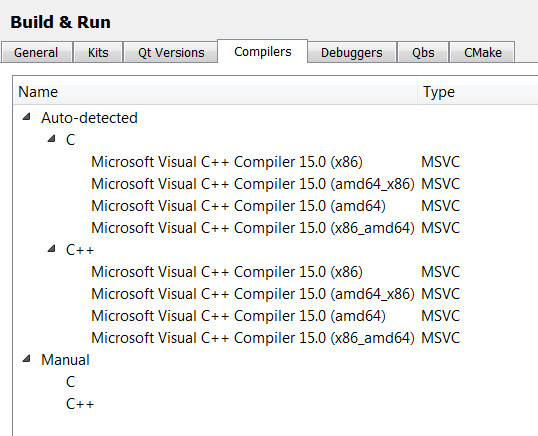
Task: Select the Manual row label
Action: [x=65, y=360]
